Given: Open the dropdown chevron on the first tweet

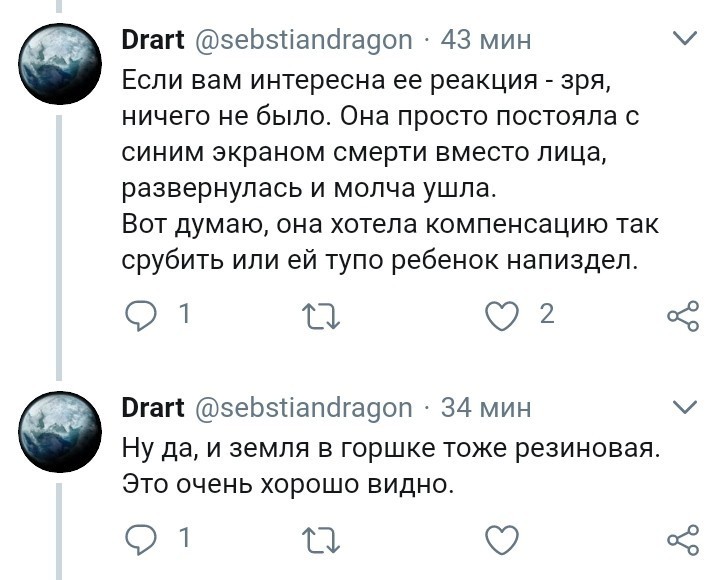Looking at the screenshot, I should pos(683,40).
